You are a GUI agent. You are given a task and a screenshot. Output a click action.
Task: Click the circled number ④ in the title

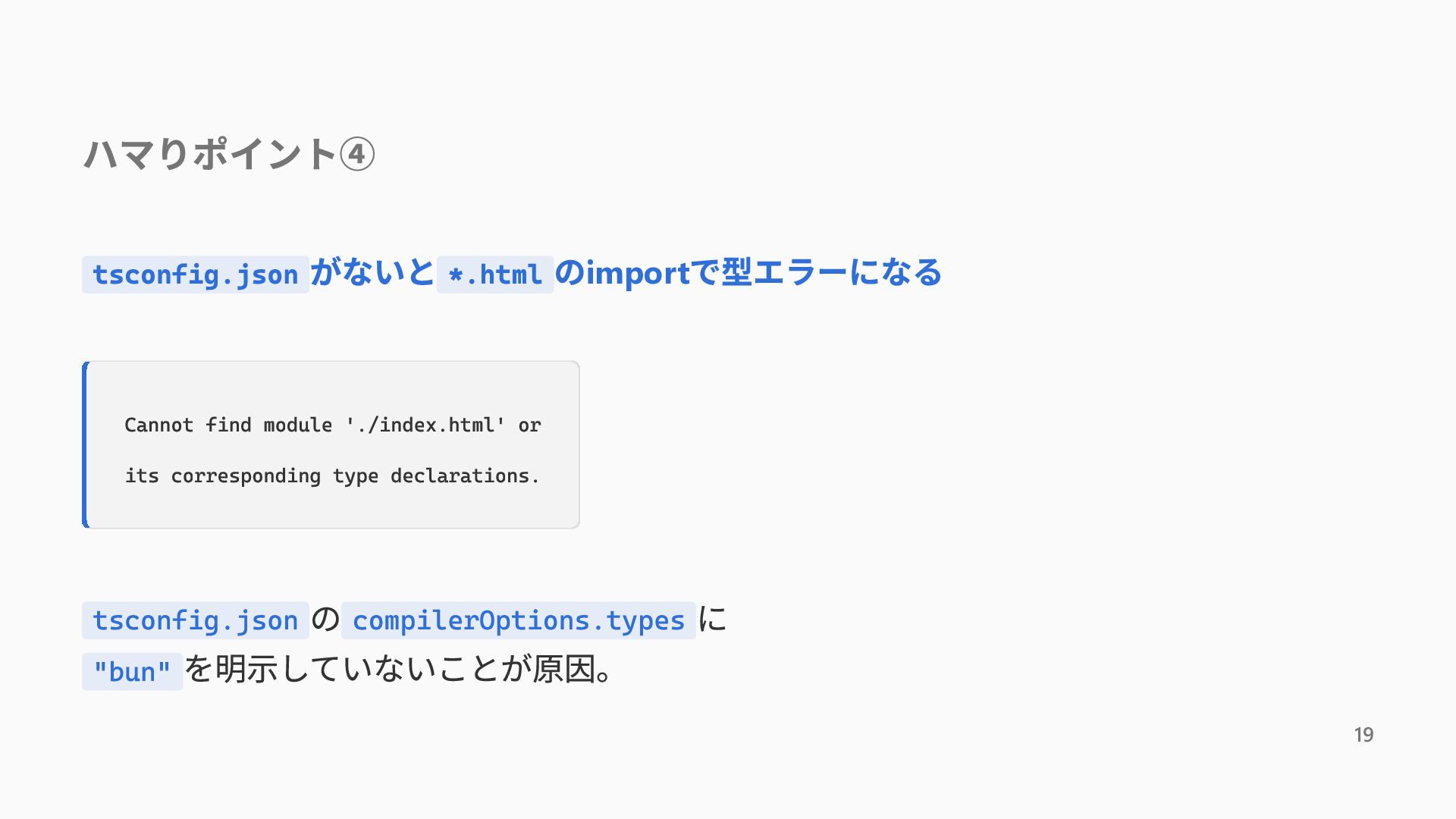356,155
